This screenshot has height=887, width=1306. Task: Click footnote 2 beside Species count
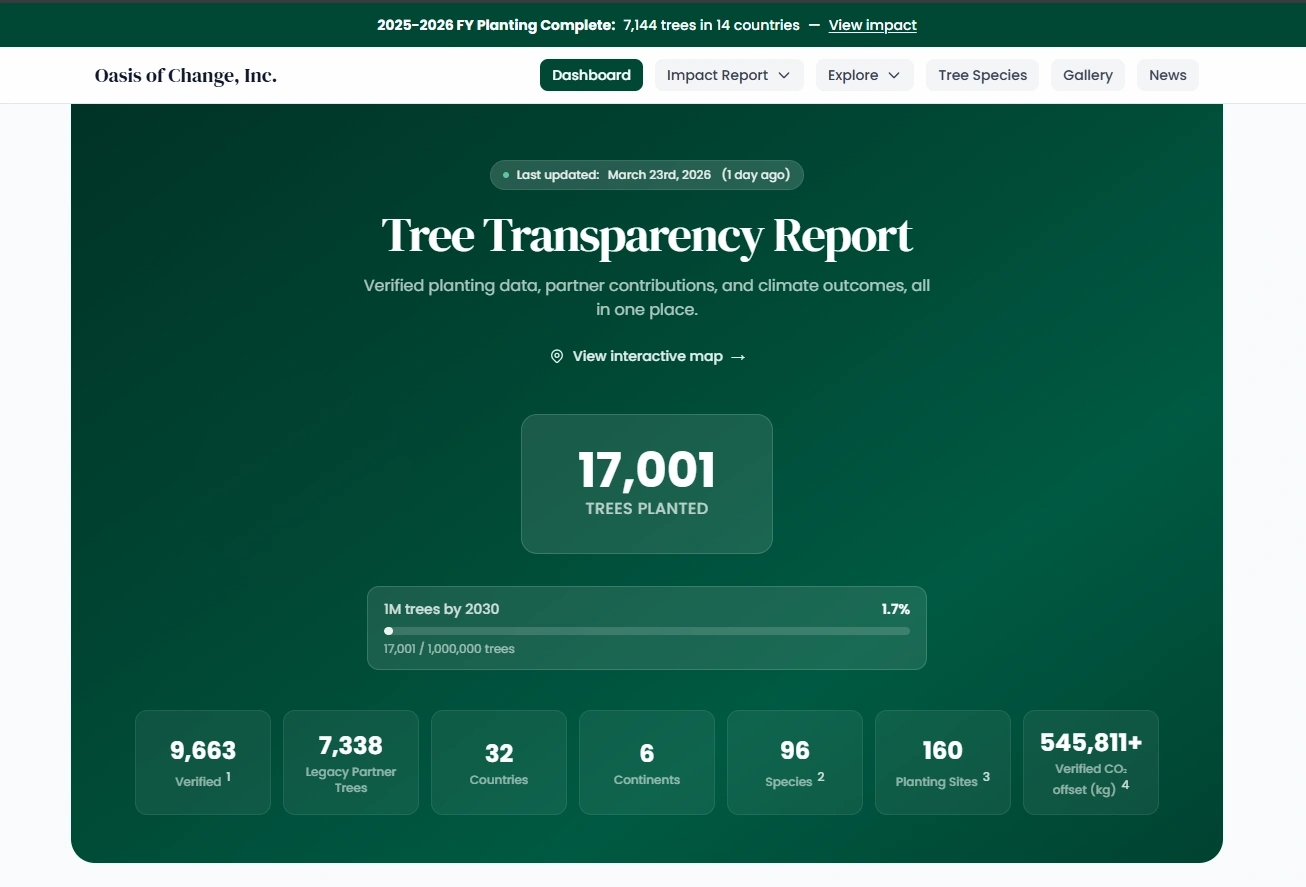pos(820,775)
